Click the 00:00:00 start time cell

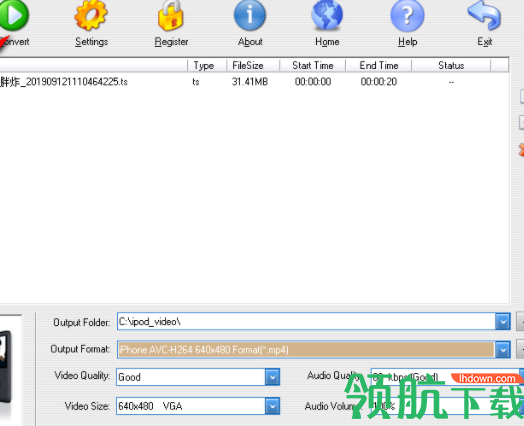pyautogui.click(x=313, y=82)
